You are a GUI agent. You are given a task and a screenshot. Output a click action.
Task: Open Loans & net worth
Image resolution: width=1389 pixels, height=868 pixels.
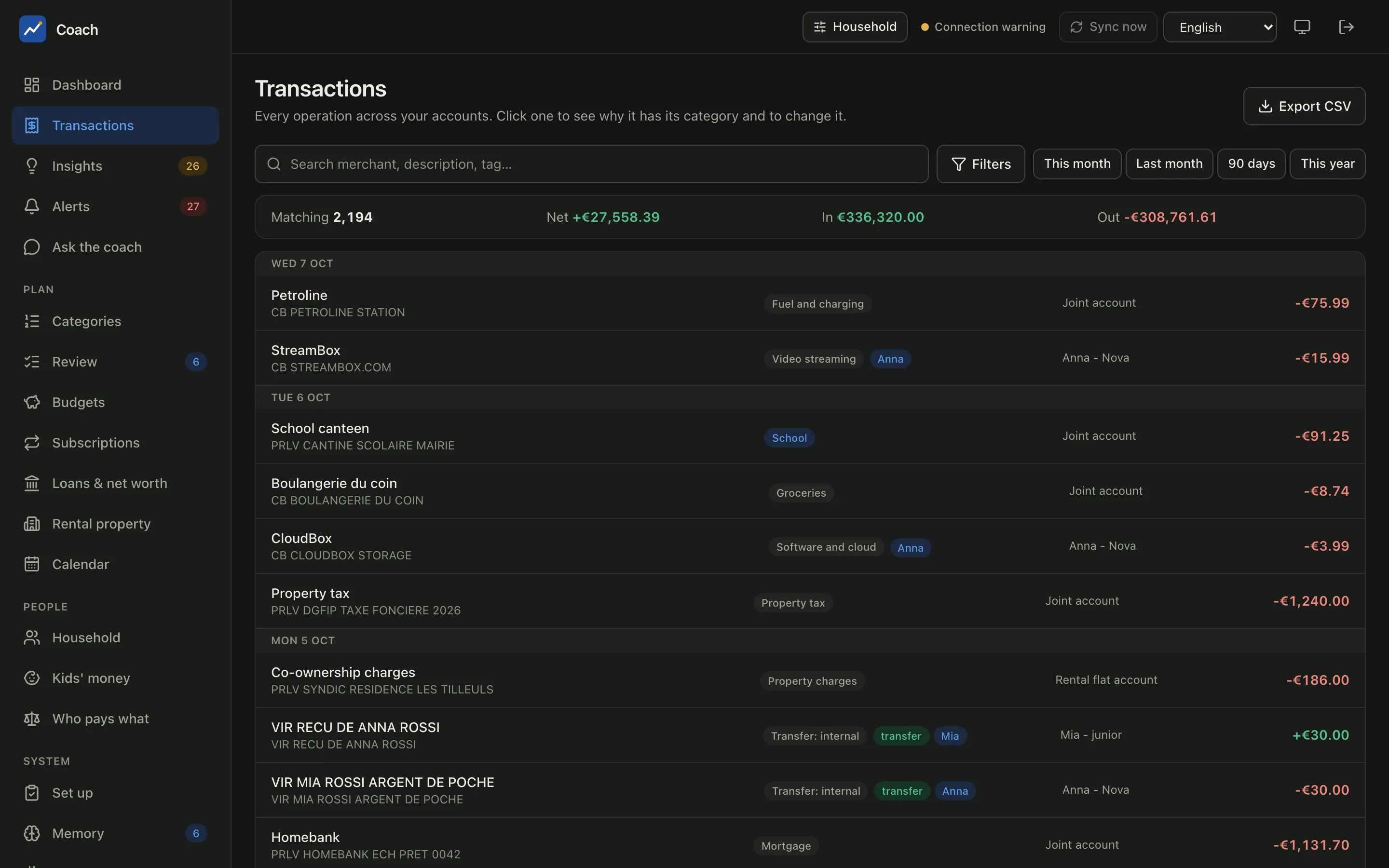tap(115, 483)
